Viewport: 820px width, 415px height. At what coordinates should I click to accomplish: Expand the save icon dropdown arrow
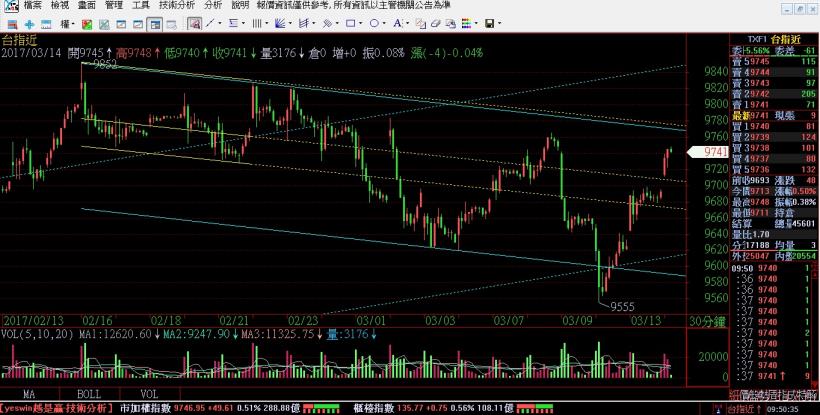(499, 23)
